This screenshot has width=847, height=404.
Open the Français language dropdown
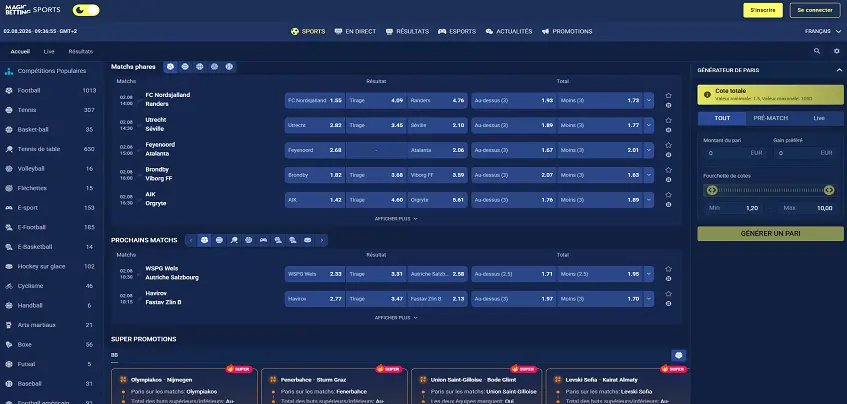(x=823, y=31)
